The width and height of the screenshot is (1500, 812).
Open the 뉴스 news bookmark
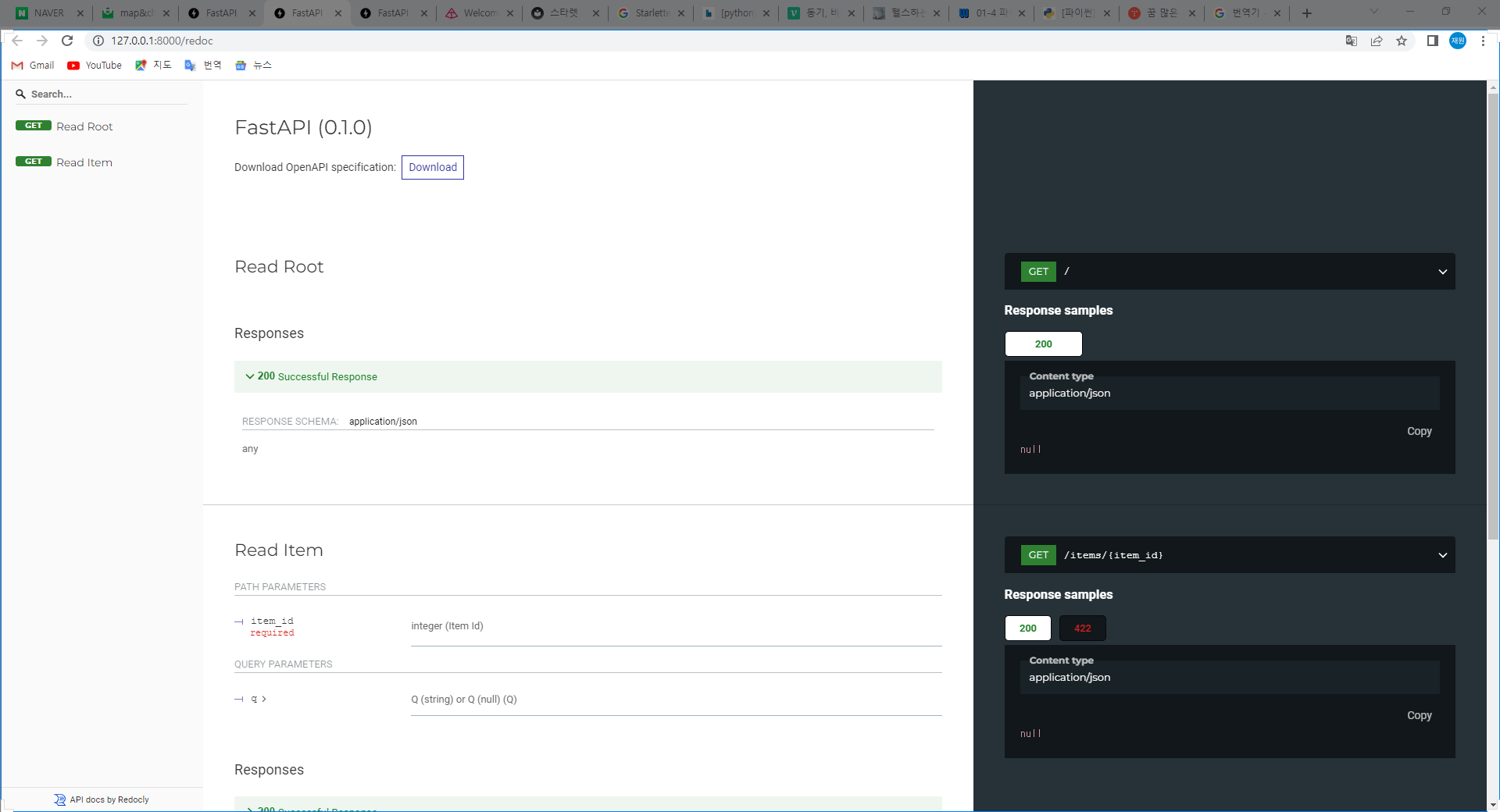point(253,66)
